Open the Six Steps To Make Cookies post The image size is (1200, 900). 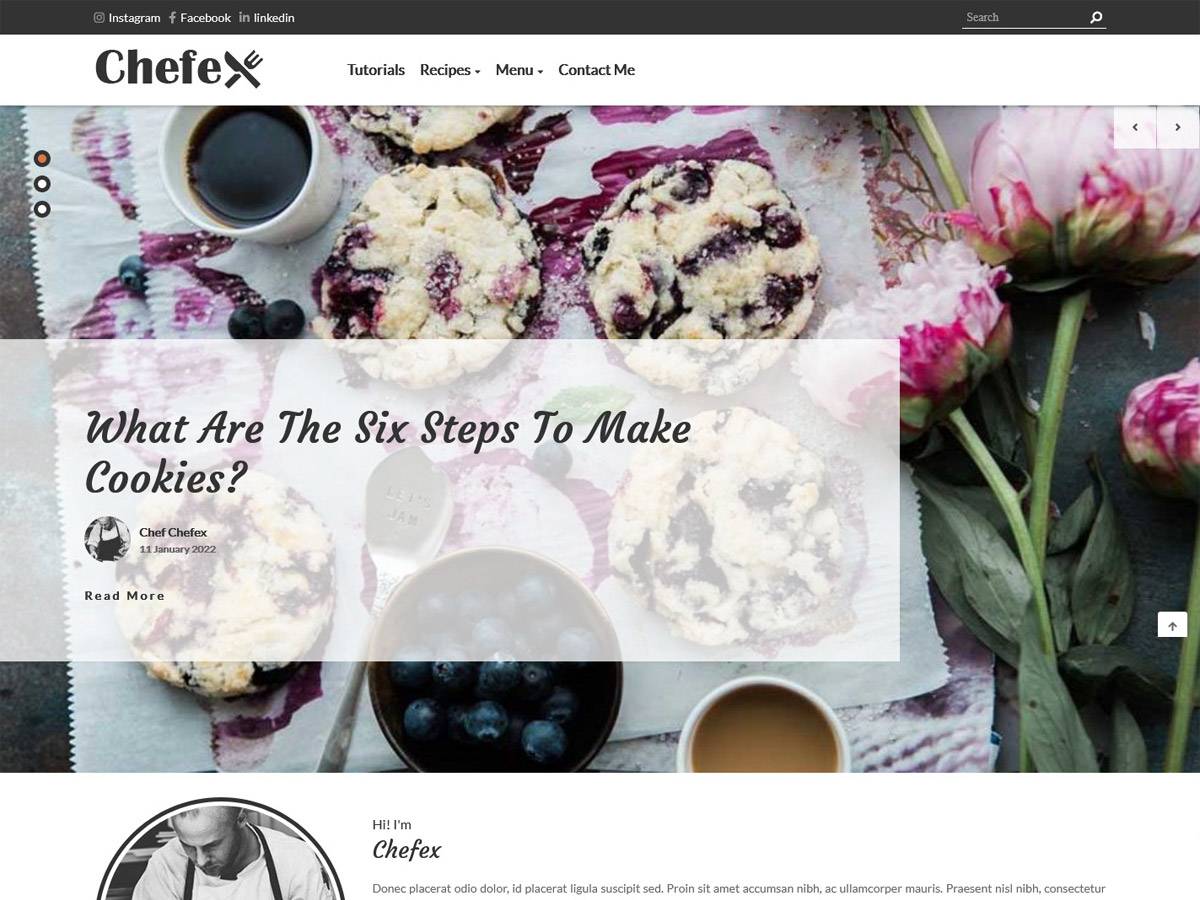pos(388,452)
